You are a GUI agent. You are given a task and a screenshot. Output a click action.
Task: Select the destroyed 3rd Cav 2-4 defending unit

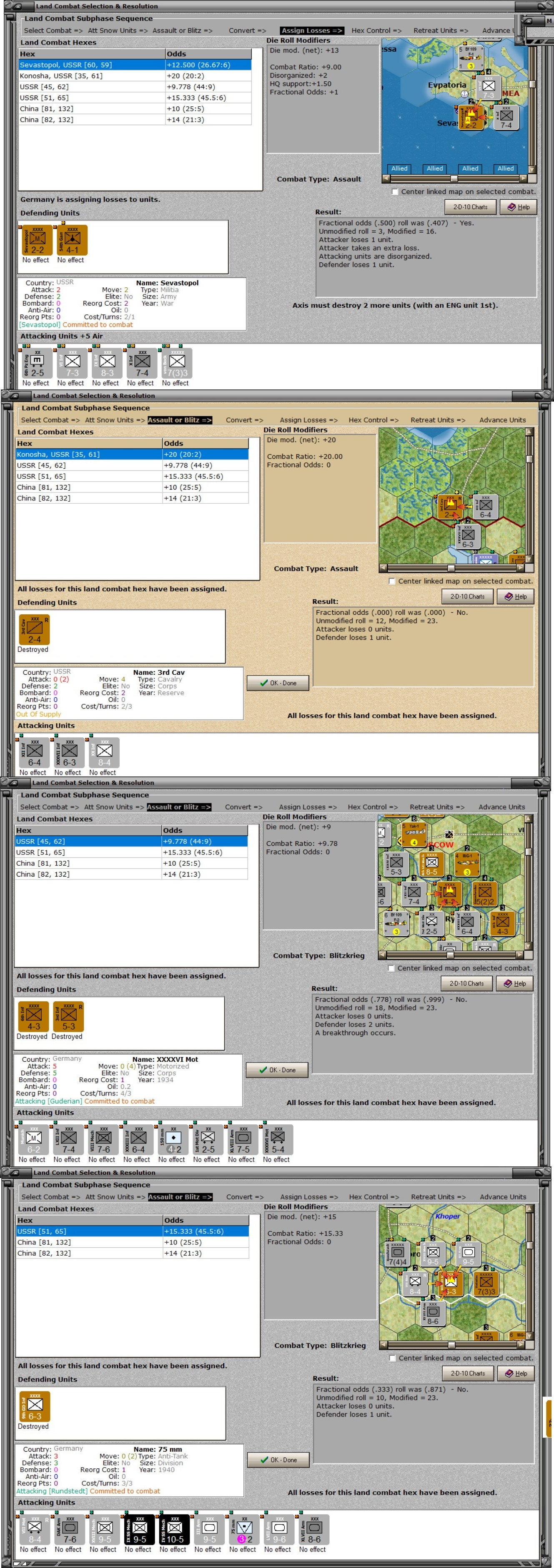point(35,630)
